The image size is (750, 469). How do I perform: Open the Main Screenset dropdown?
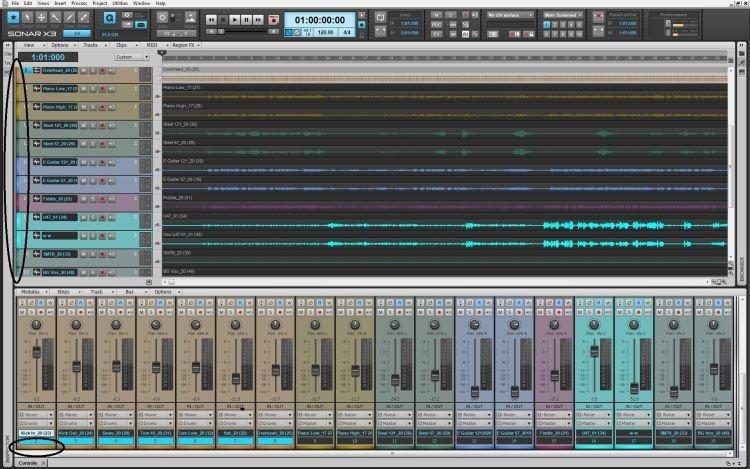563,15
